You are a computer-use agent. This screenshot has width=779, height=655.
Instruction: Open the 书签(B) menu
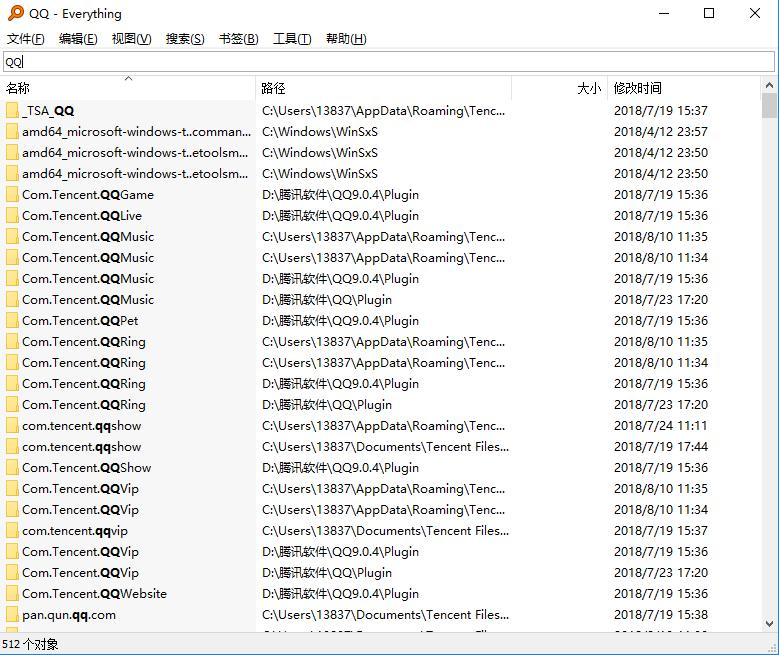pyautogui.click(x=238, y=39)
